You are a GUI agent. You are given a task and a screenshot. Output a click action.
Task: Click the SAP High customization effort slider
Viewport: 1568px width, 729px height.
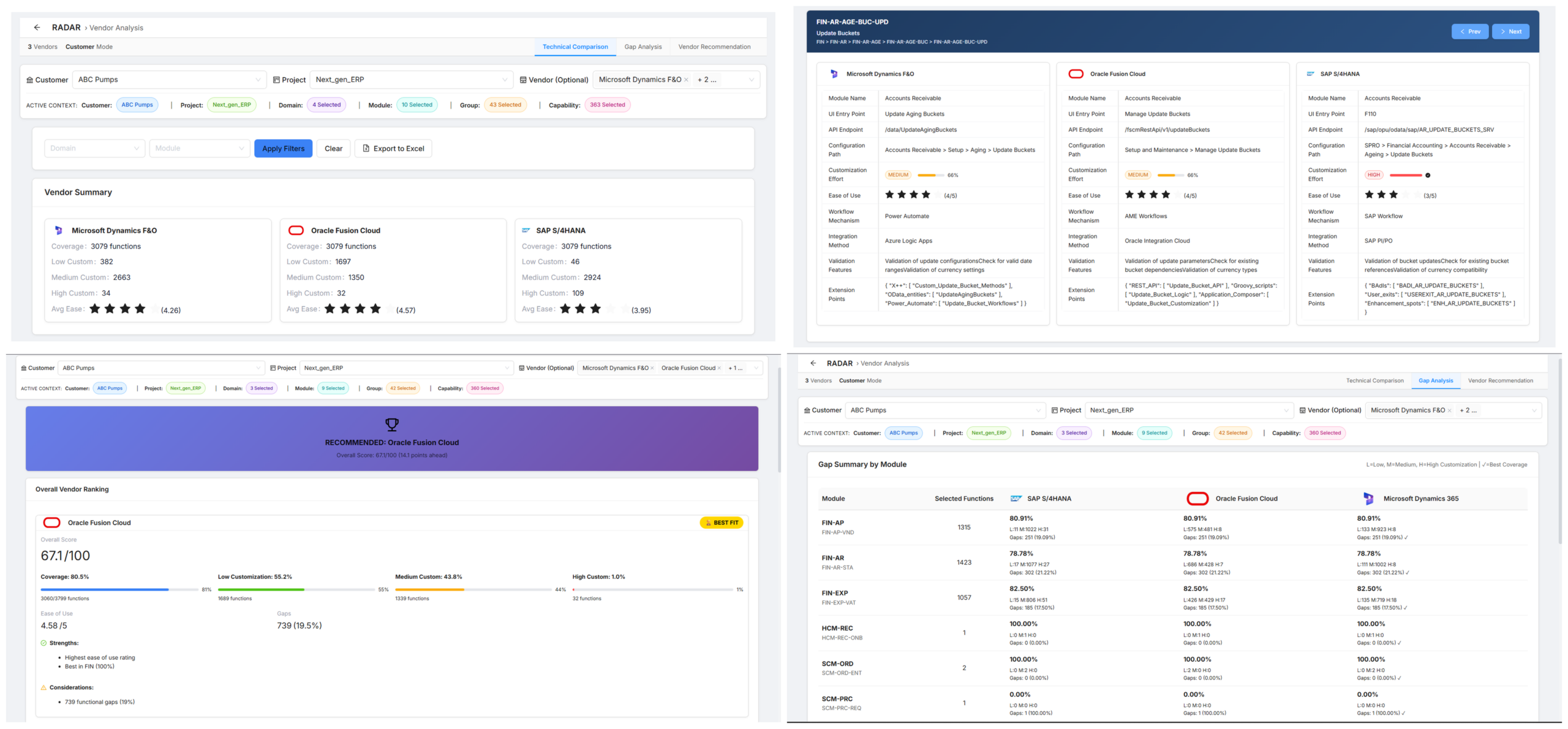pos(1406,175)
